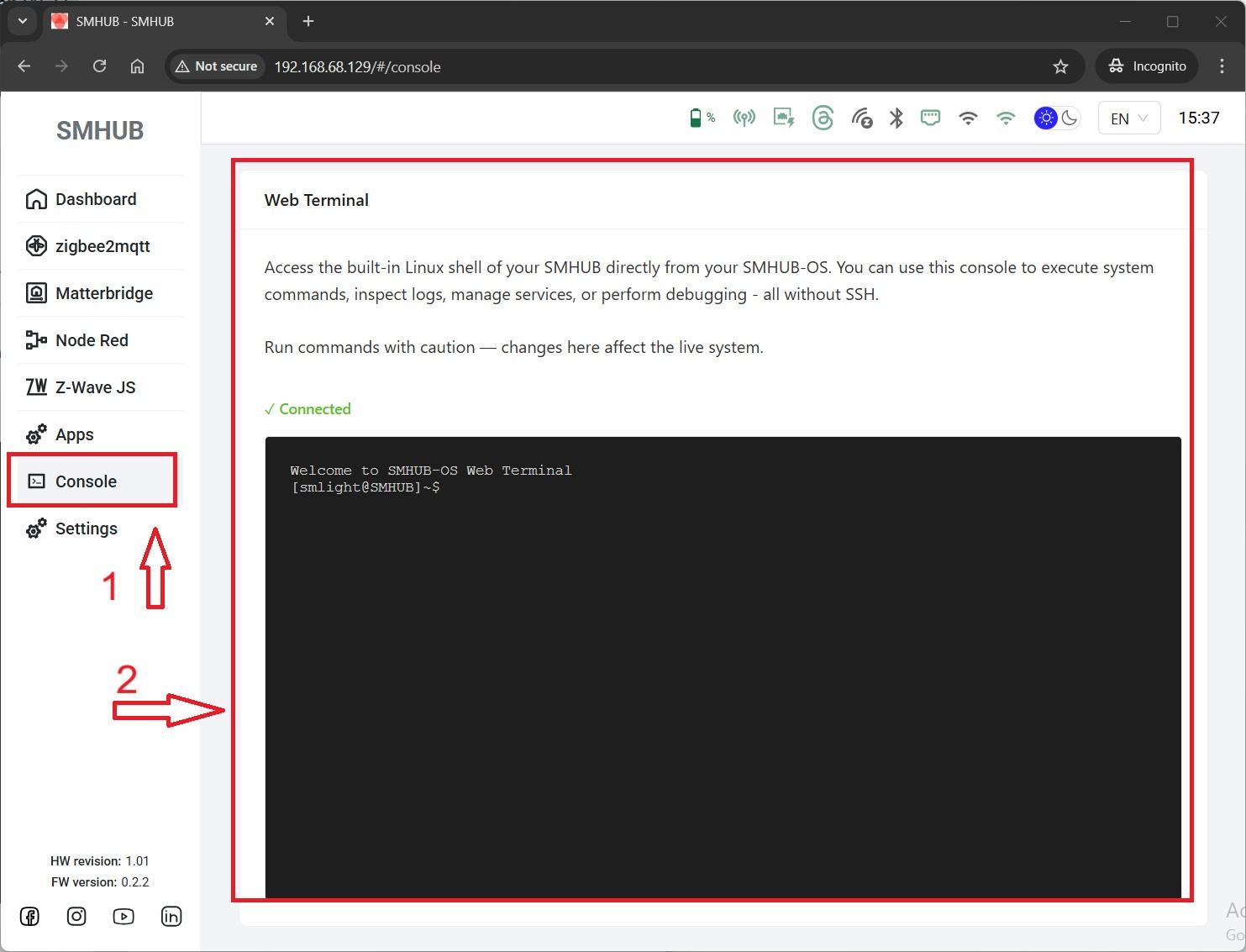Open the SMHUB Instagram icon

tap(76, 917)
